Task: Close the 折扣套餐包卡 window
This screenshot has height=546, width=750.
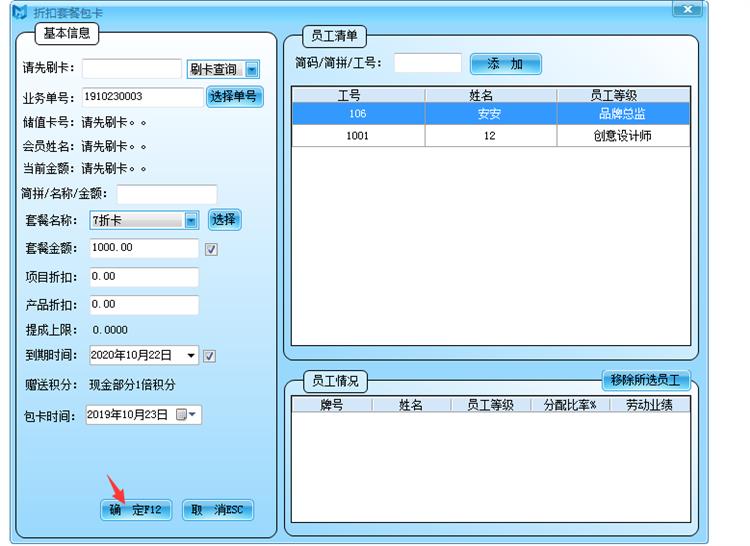Action: click(x=687, y=9)
